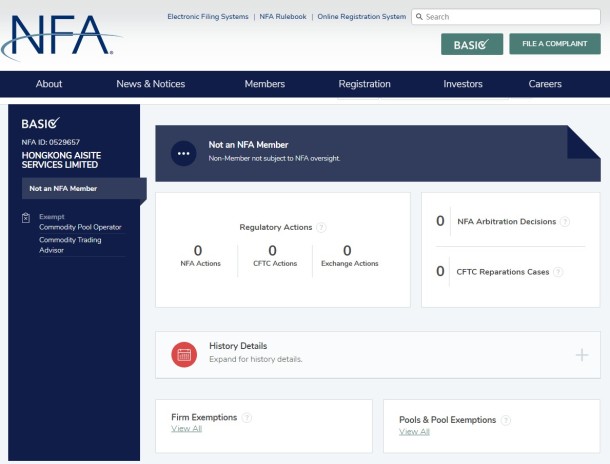The width and height of the screenshot is (610, 464).
Task: Click the Pools & Pool Exemptions heading
Action: (x=447, y=420)
